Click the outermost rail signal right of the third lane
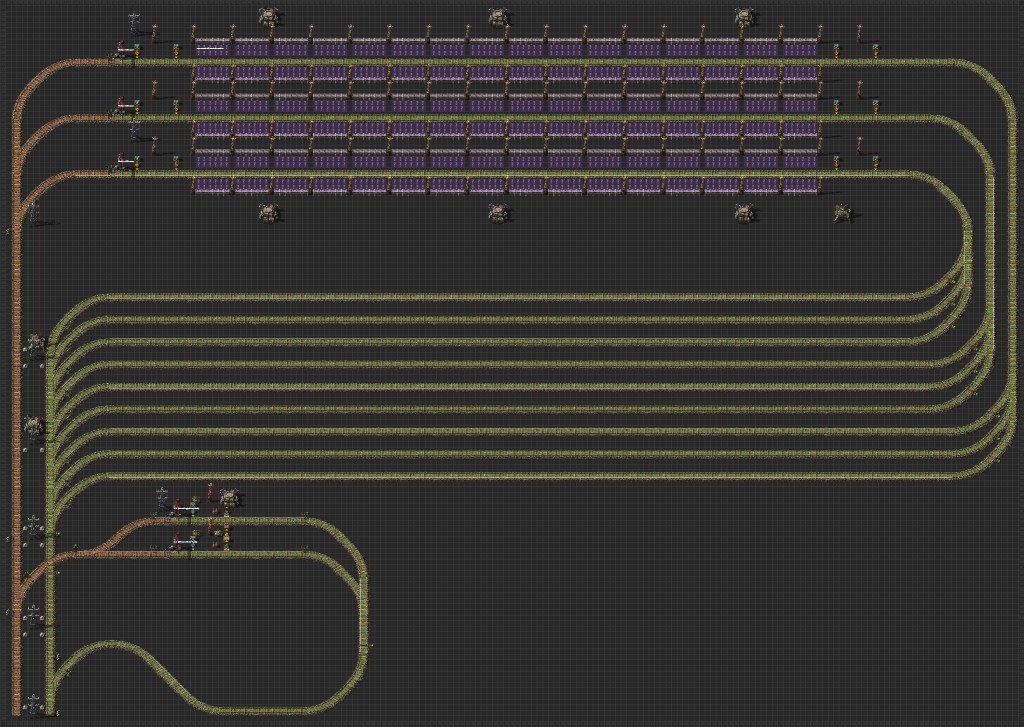Screen dimensions: 1024x727 [876, 161]
